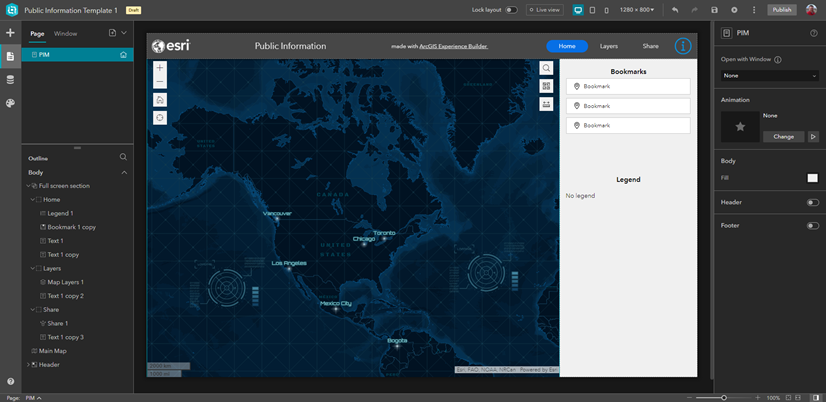Image resolution: width=826 pixels, height=402 pixels.
Task: Toggle the Lock layout switch
Action: coord(511,10)
